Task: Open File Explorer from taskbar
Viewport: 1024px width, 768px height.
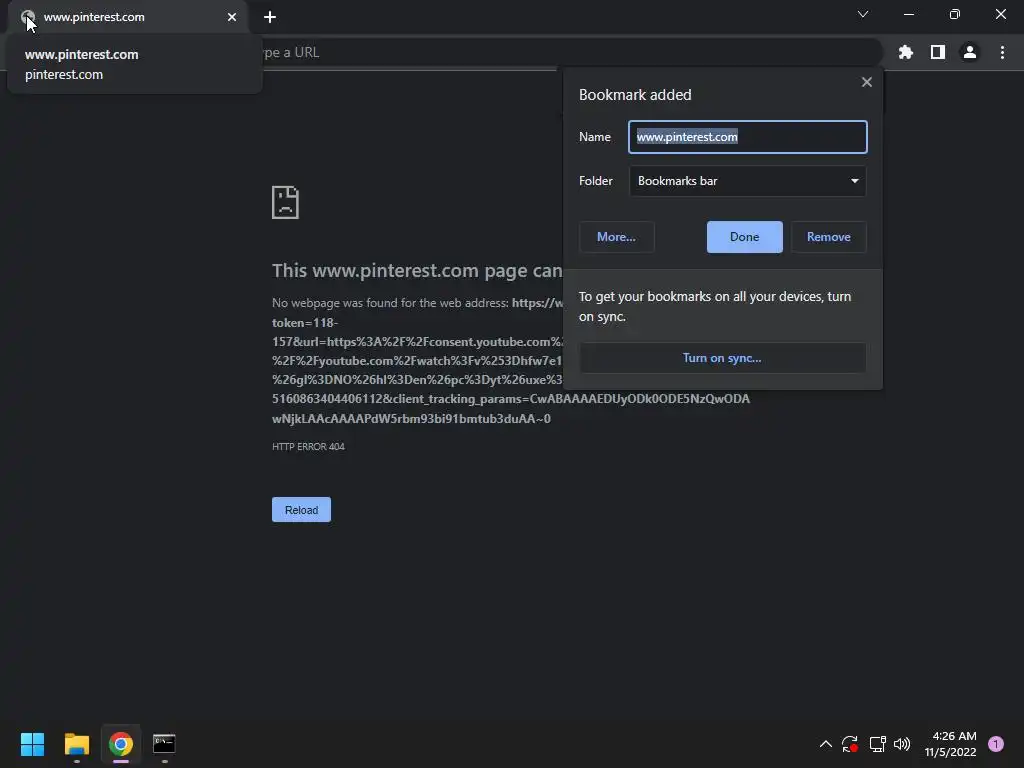Action: pyautogui.click(x=76, y=744)
